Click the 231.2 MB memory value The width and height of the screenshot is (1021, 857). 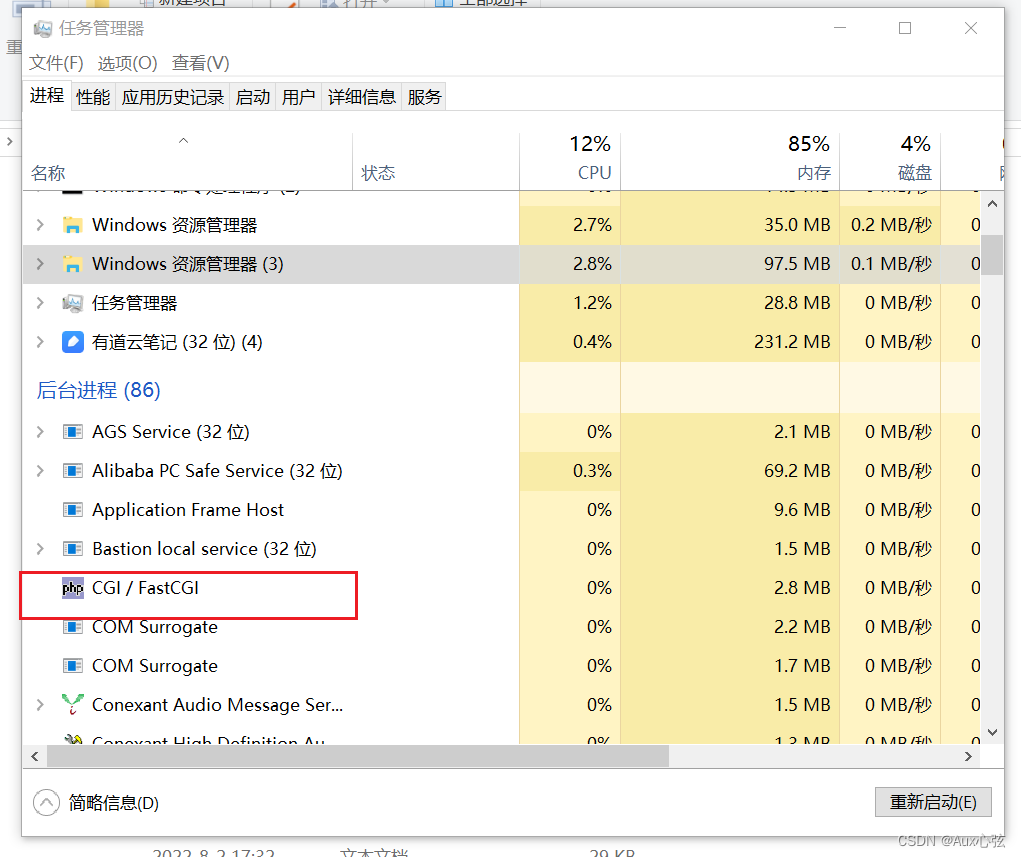point(792,343)
